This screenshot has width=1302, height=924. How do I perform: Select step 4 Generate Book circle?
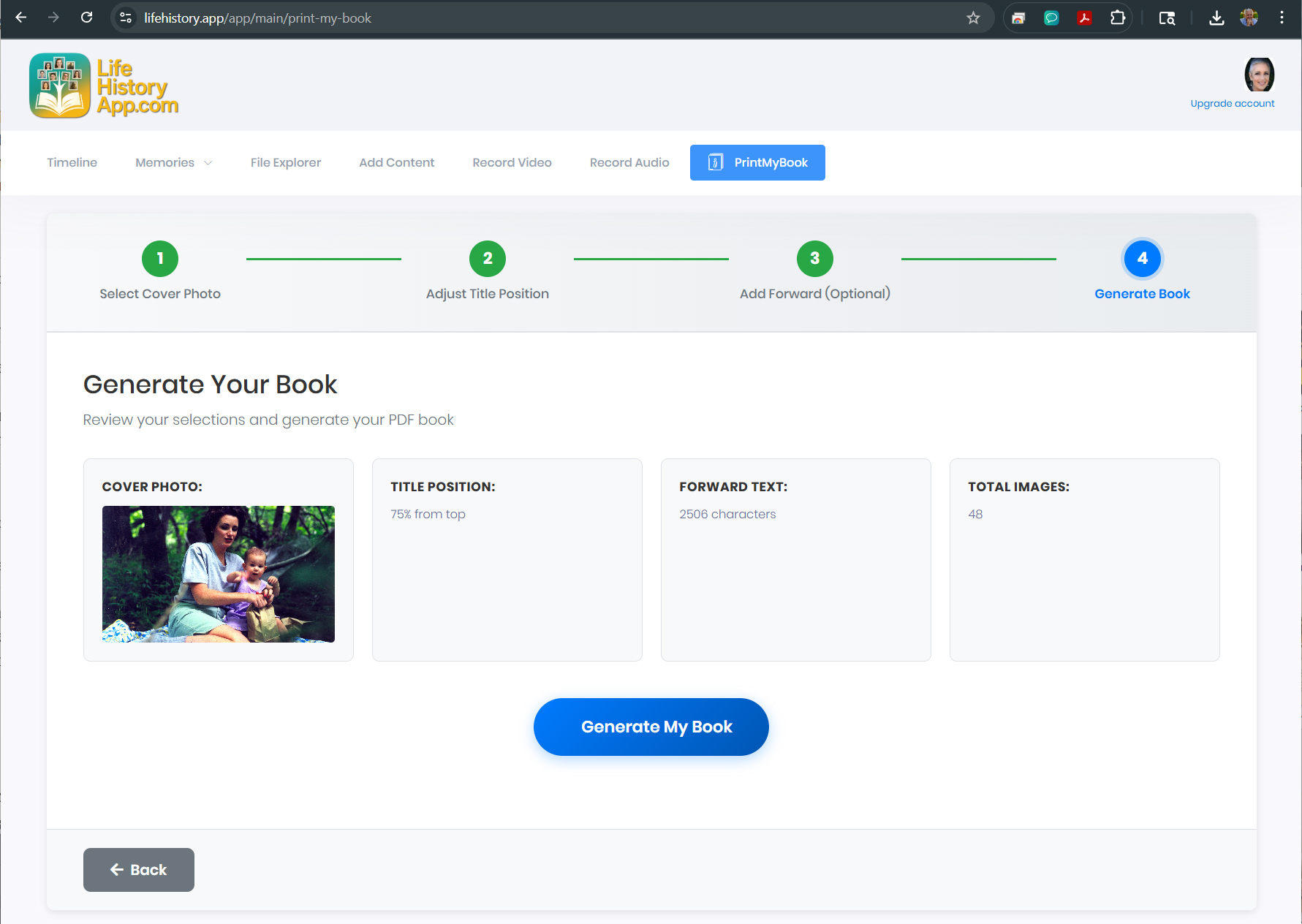pos(1142,259)
